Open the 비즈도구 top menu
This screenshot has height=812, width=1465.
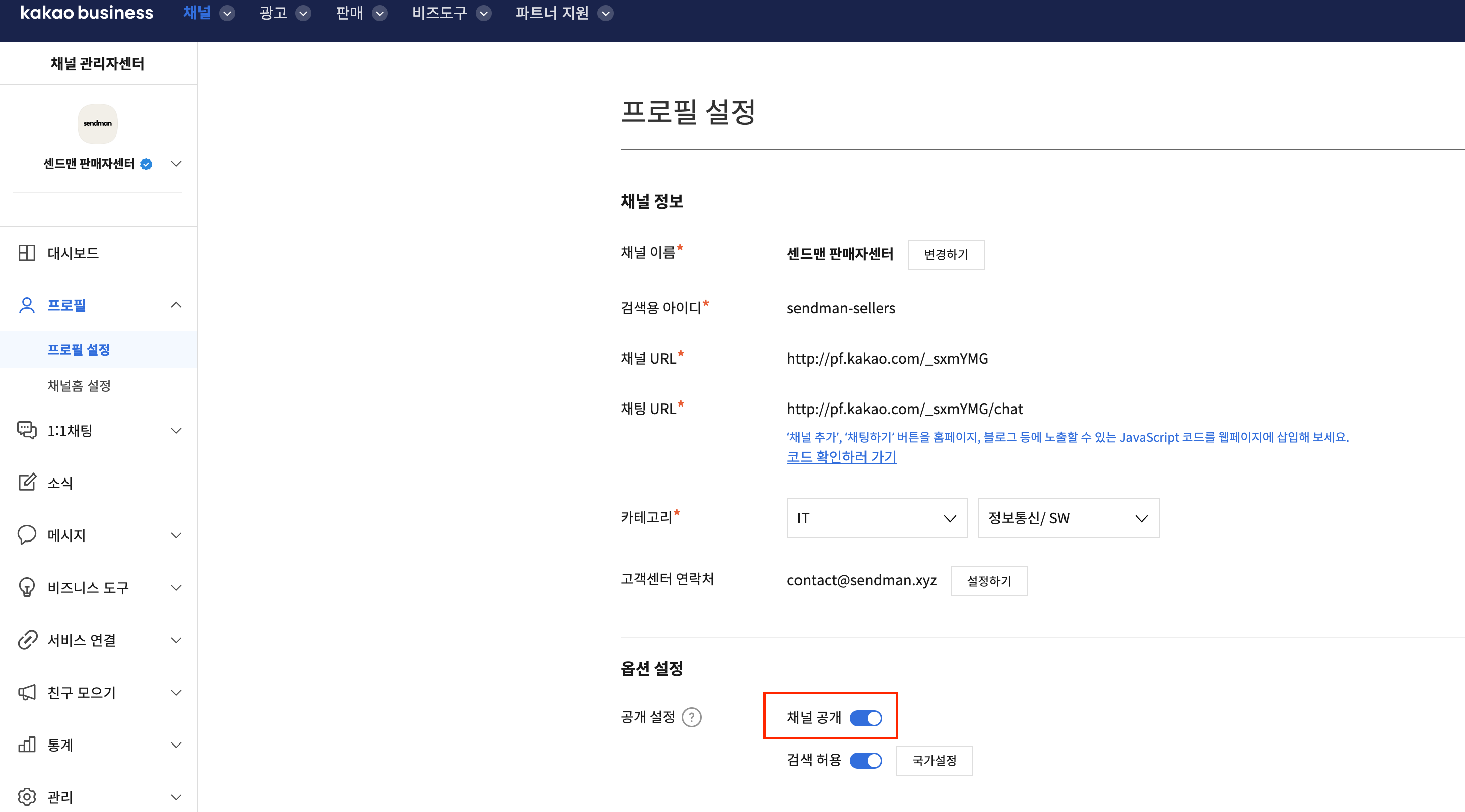450,13
